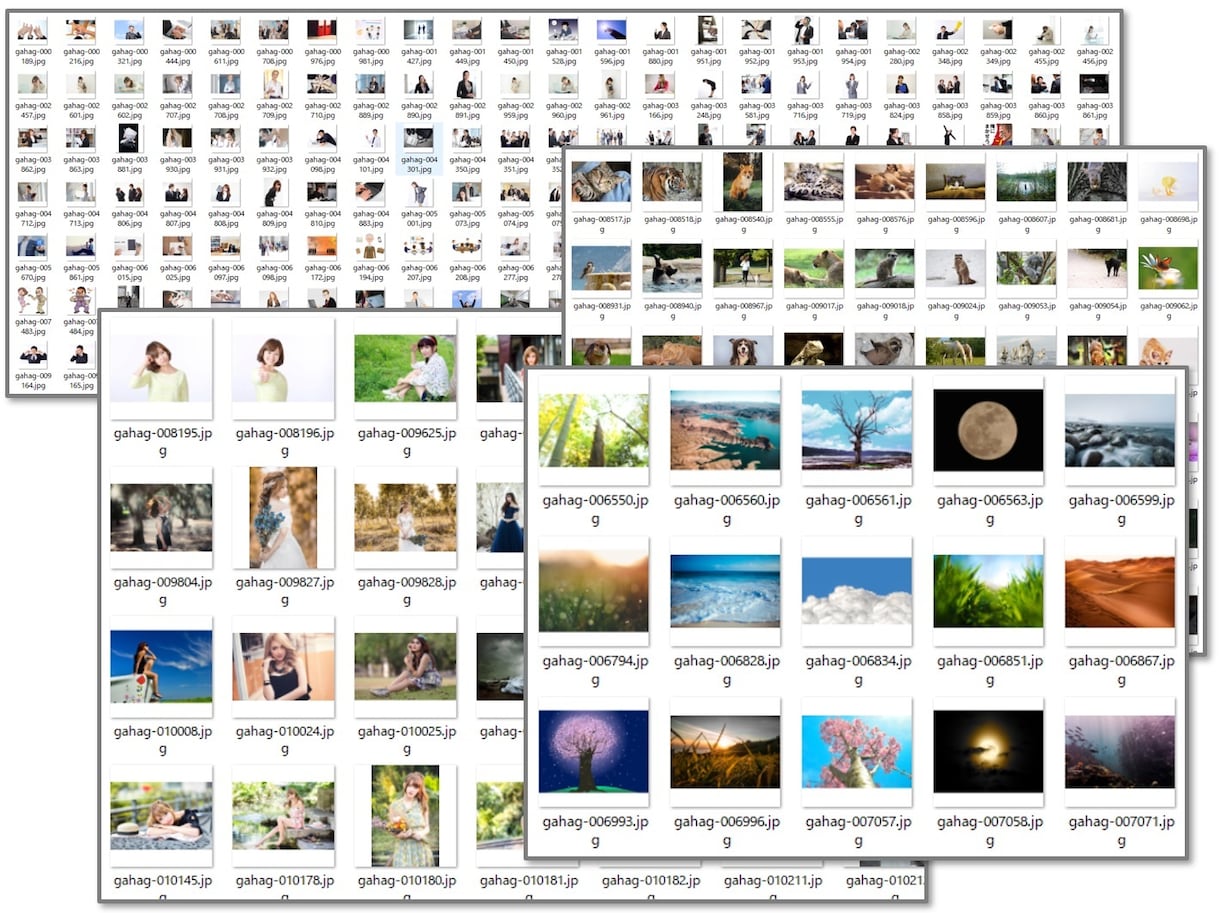Select gahag-002457.jpg in back window
Image resolution: width=1220 pixels, height=913 pixels.
click(33, 95)
